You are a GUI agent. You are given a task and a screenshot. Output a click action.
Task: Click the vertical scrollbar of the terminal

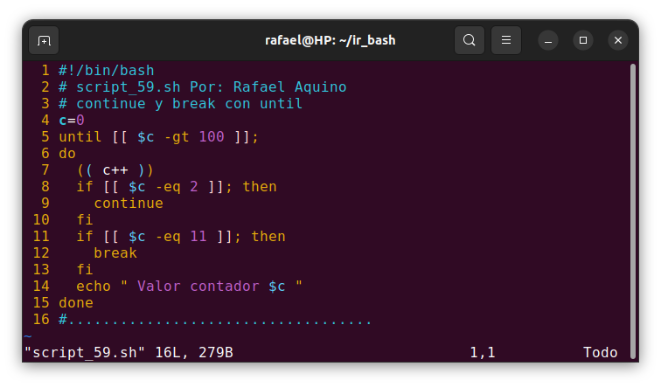coord(632,211)
